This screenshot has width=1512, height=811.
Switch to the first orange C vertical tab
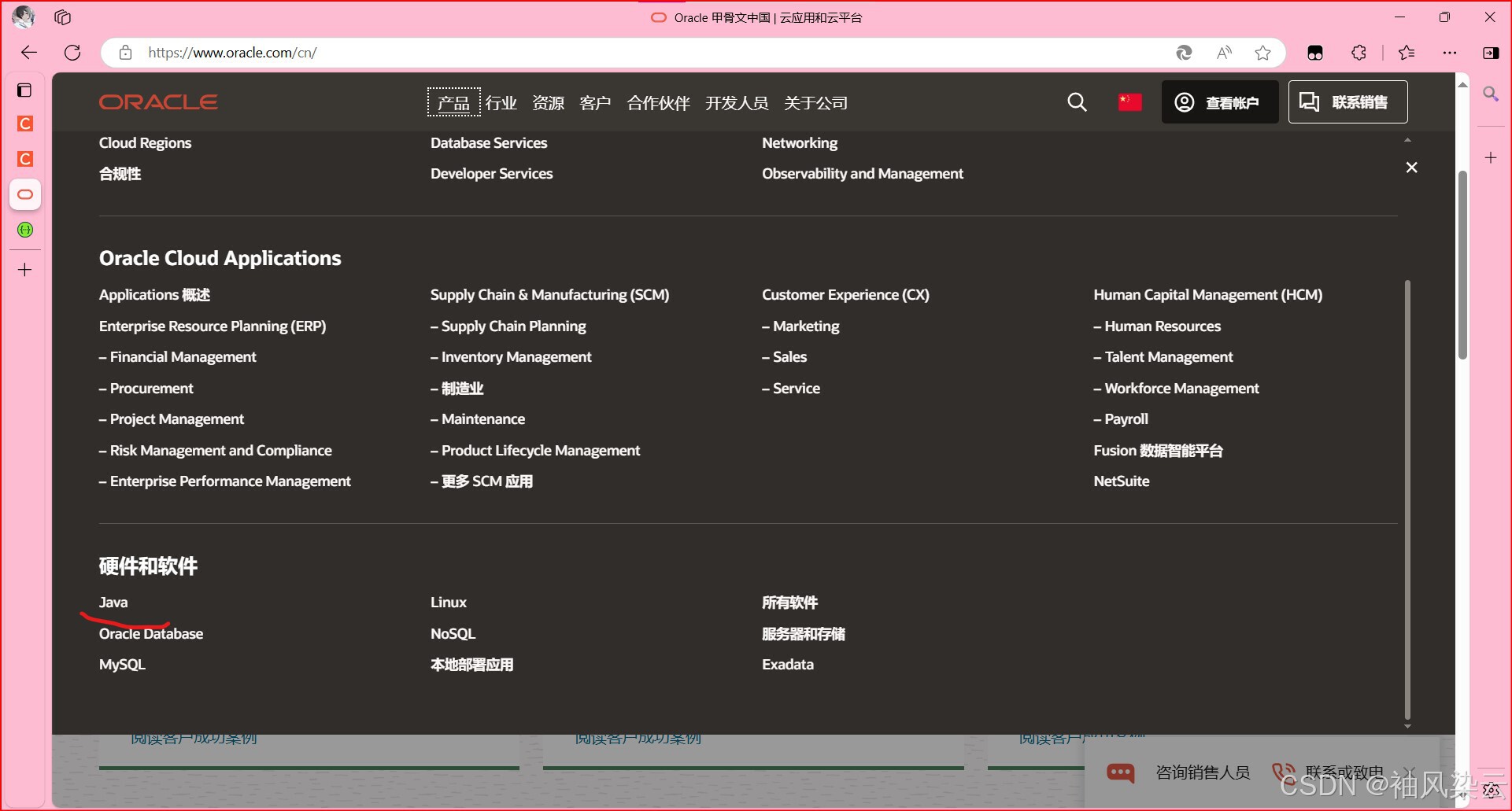pos(25,123)
